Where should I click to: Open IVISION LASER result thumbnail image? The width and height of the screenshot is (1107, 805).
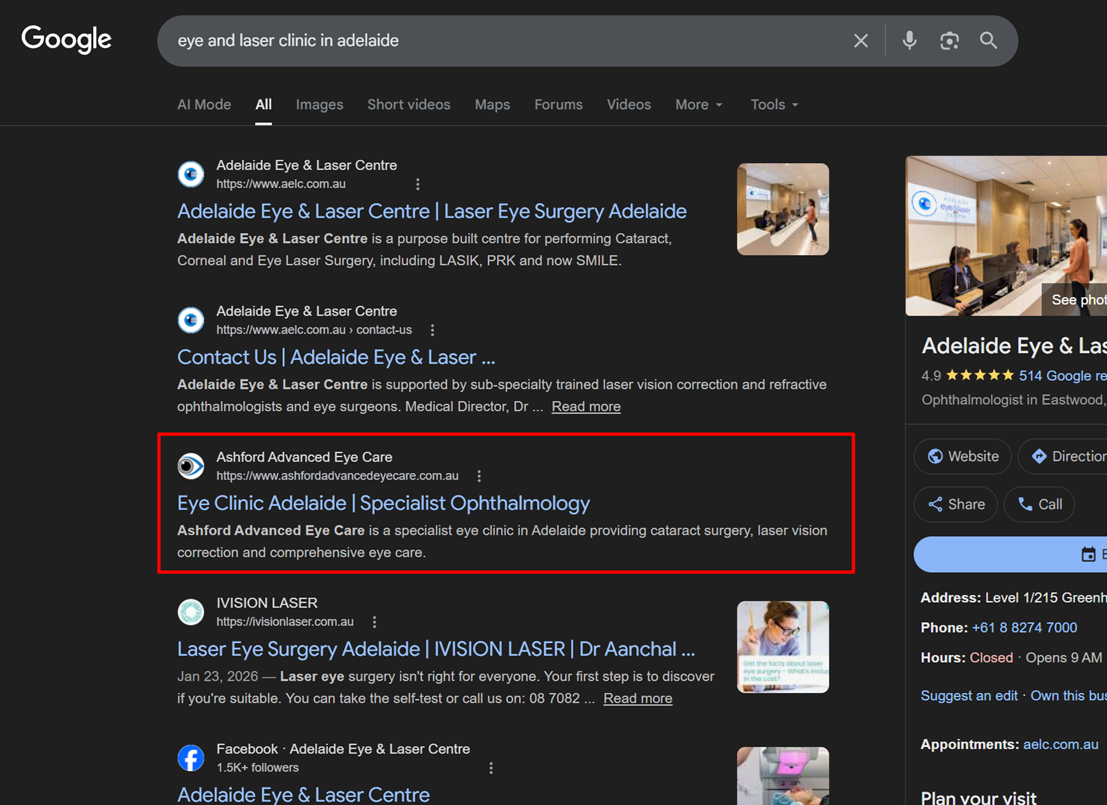[x=782, y=647]
